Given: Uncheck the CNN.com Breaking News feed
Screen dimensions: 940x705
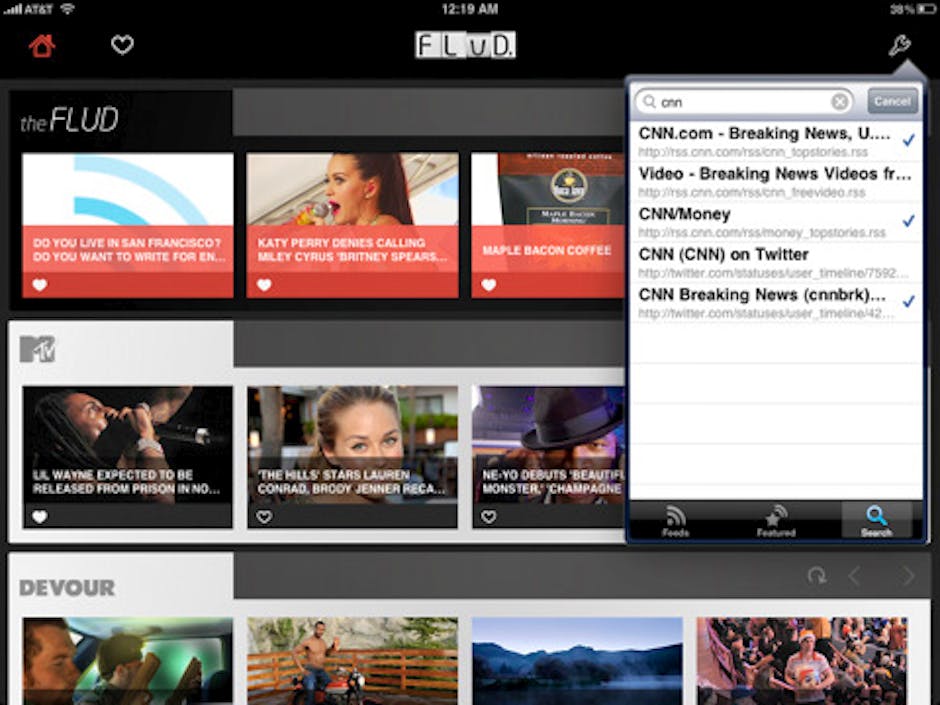Looking at the screenshot, I should pos(908,141).
